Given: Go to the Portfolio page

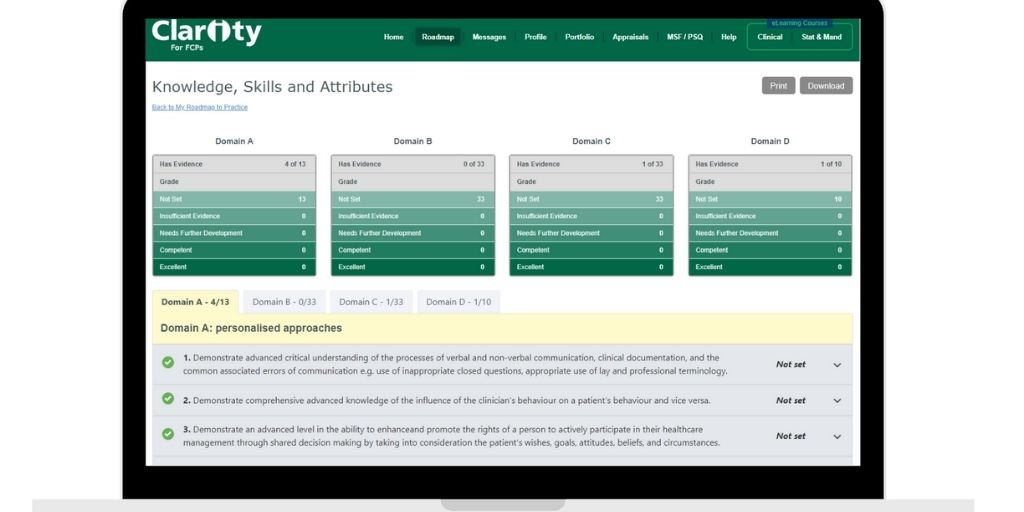Looking at the screenshot, I should tap(579, 37).
